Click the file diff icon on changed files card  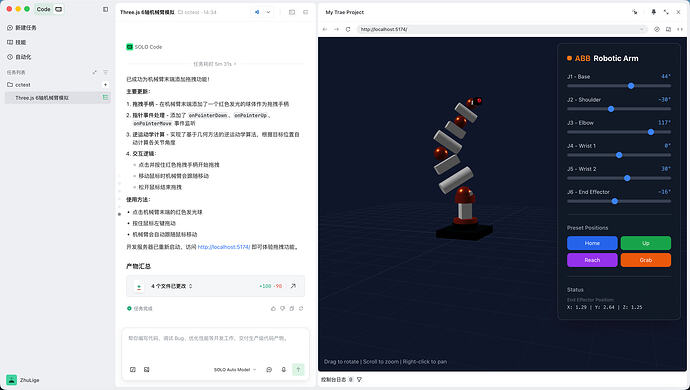[139, 287]
